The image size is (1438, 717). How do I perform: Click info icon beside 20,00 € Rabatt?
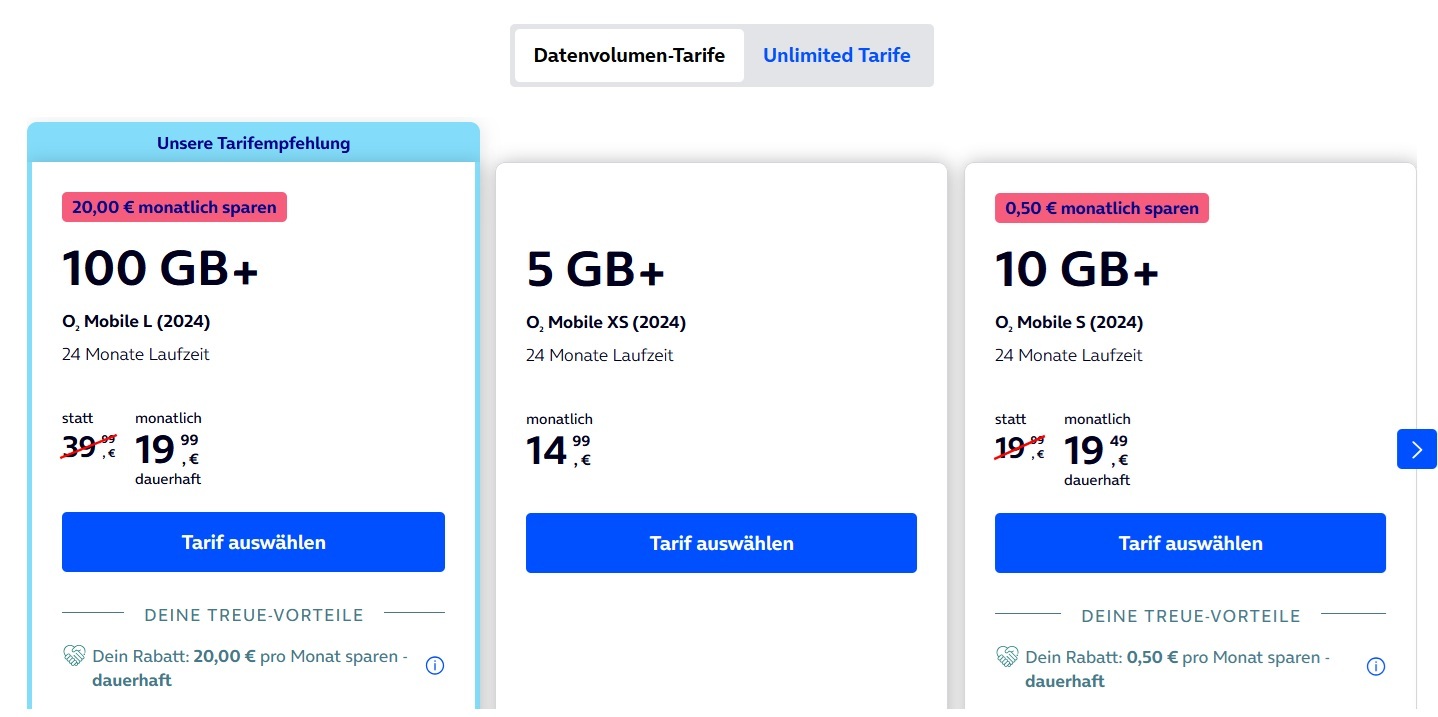(x=435, y=665)
